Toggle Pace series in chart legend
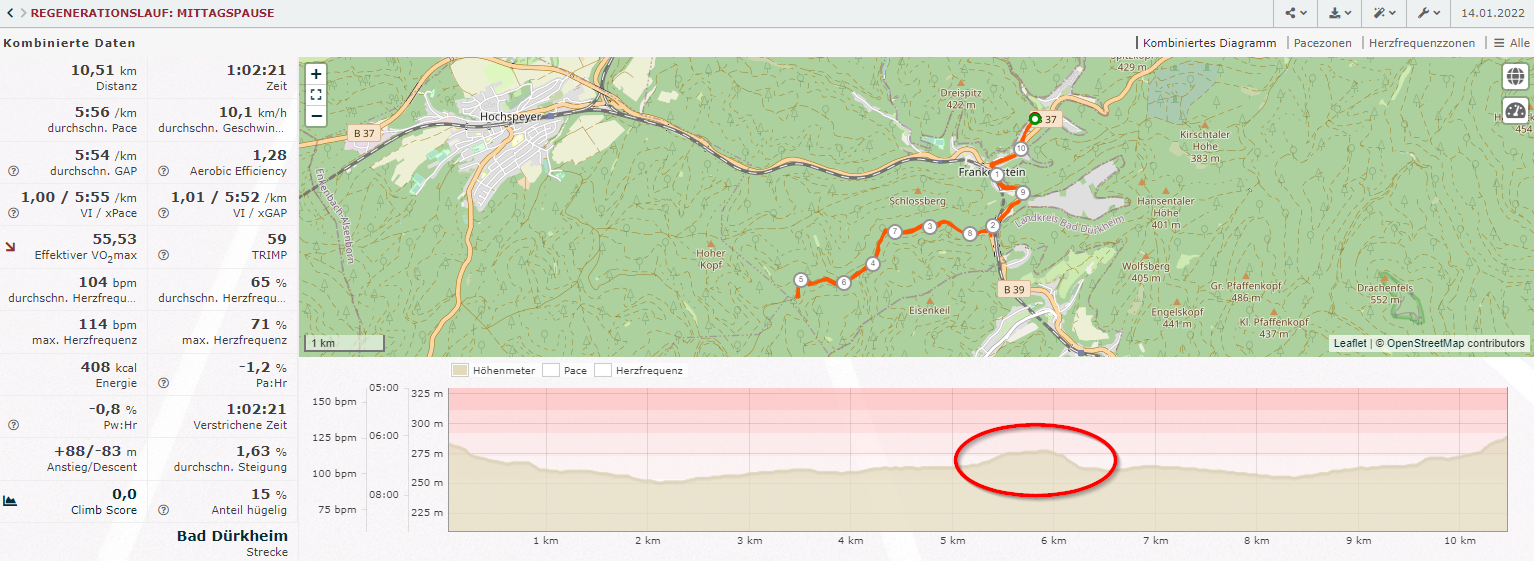Image resolution: width=1534 pixels, height=561 pixels. (565, 370)
